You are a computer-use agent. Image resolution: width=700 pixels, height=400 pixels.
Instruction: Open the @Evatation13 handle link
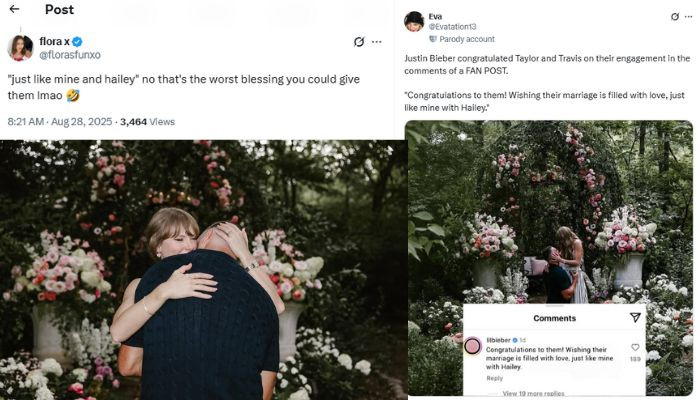[x=453, y=27]
